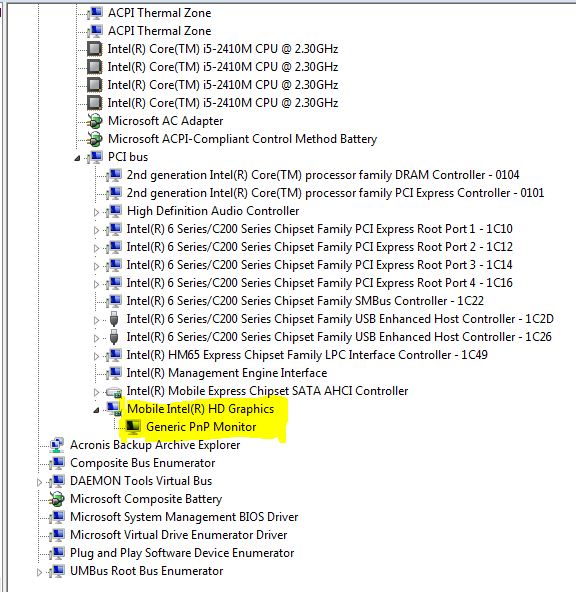Select third Intel Core i5-2410M CPU entry
The height and width of the screenshot is (592, 576).
click(223, 85)
